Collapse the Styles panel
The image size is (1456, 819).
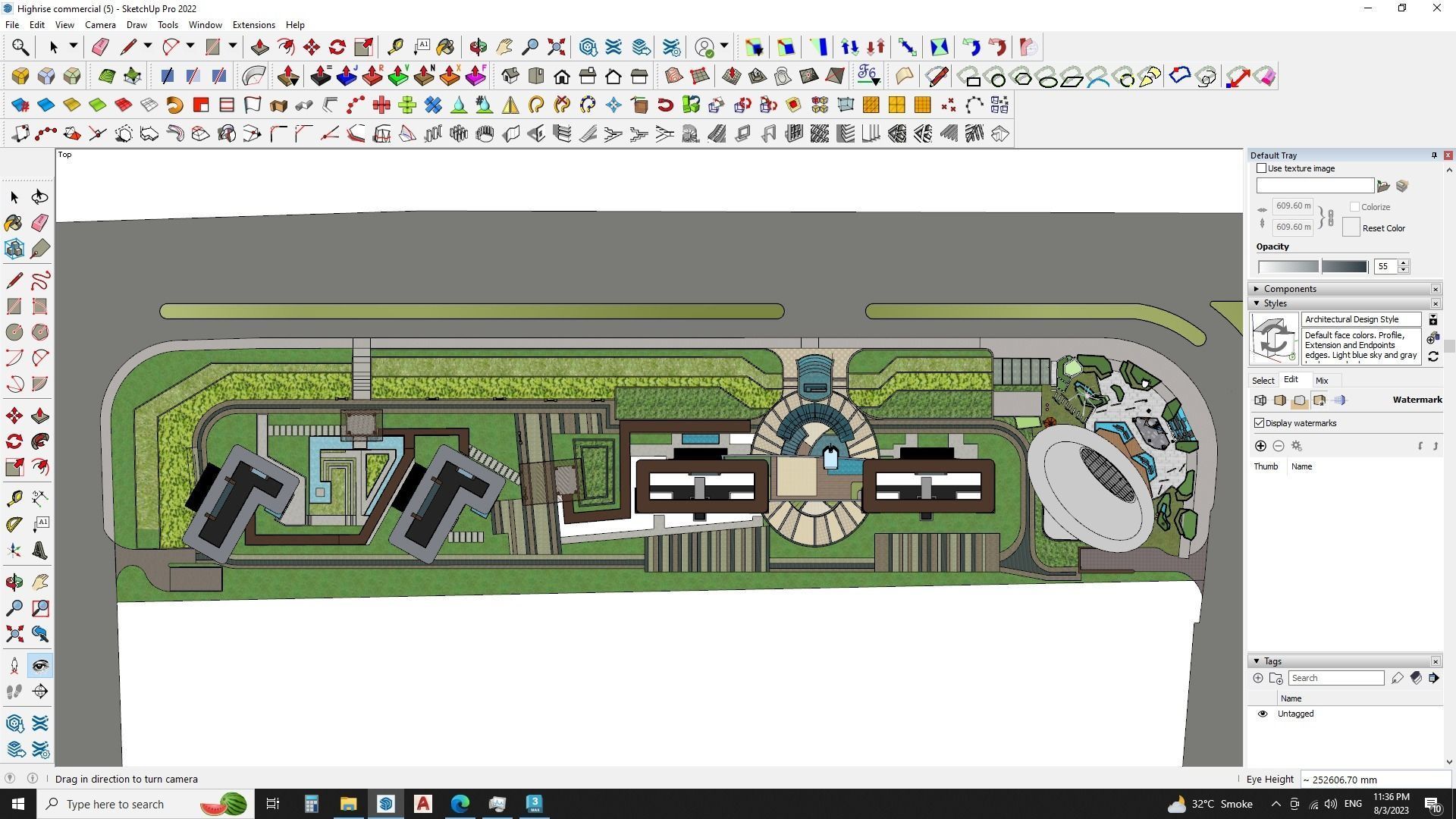(1257, 303)
